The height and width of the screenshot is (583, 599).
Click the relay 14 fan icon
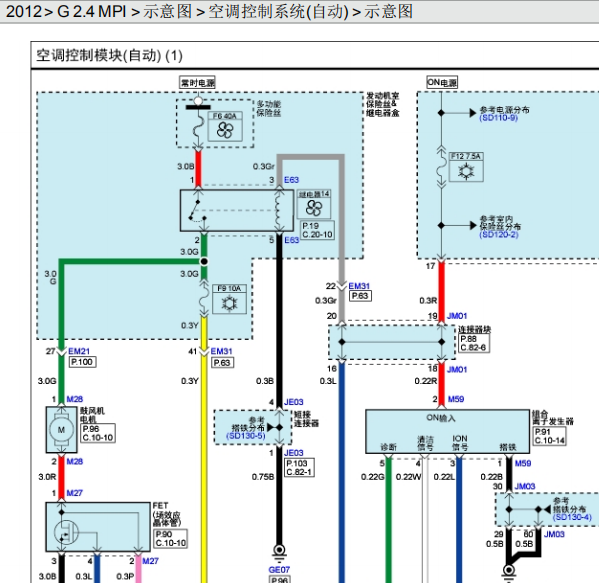(314, 208)
